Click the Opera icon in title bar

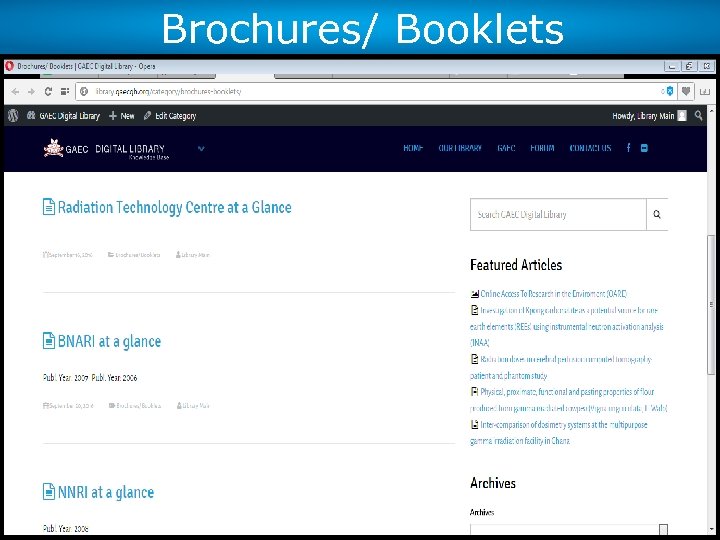[x=9, y=66]
